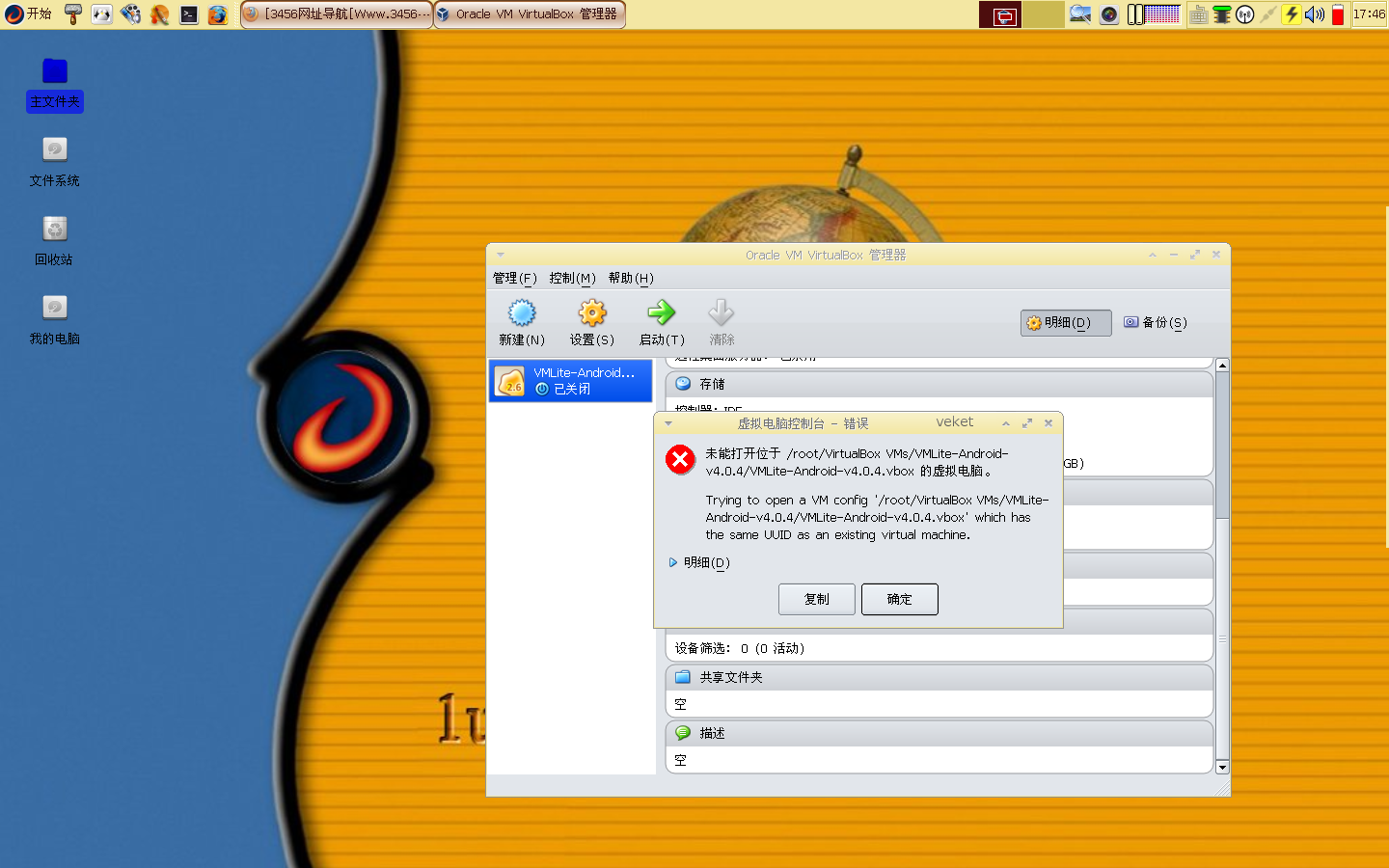Click the volume speaker tray icon
Image resolution: width=1389 pixels, height=868 pixels.
click(1315, 14)
